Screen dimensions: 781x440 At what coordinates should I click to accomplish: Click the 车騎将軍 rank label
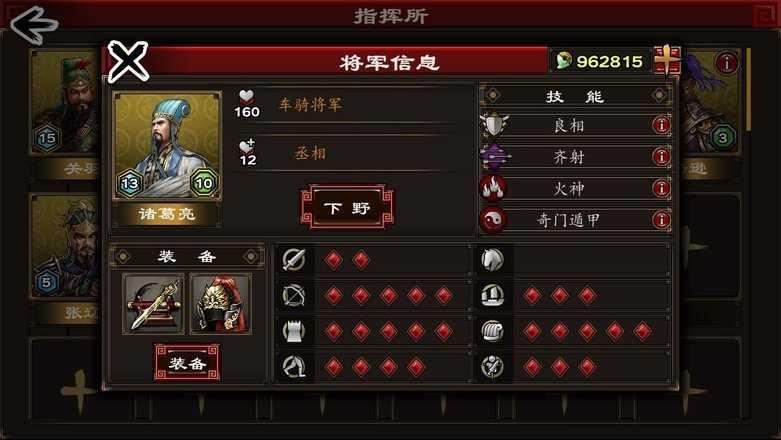310,105
